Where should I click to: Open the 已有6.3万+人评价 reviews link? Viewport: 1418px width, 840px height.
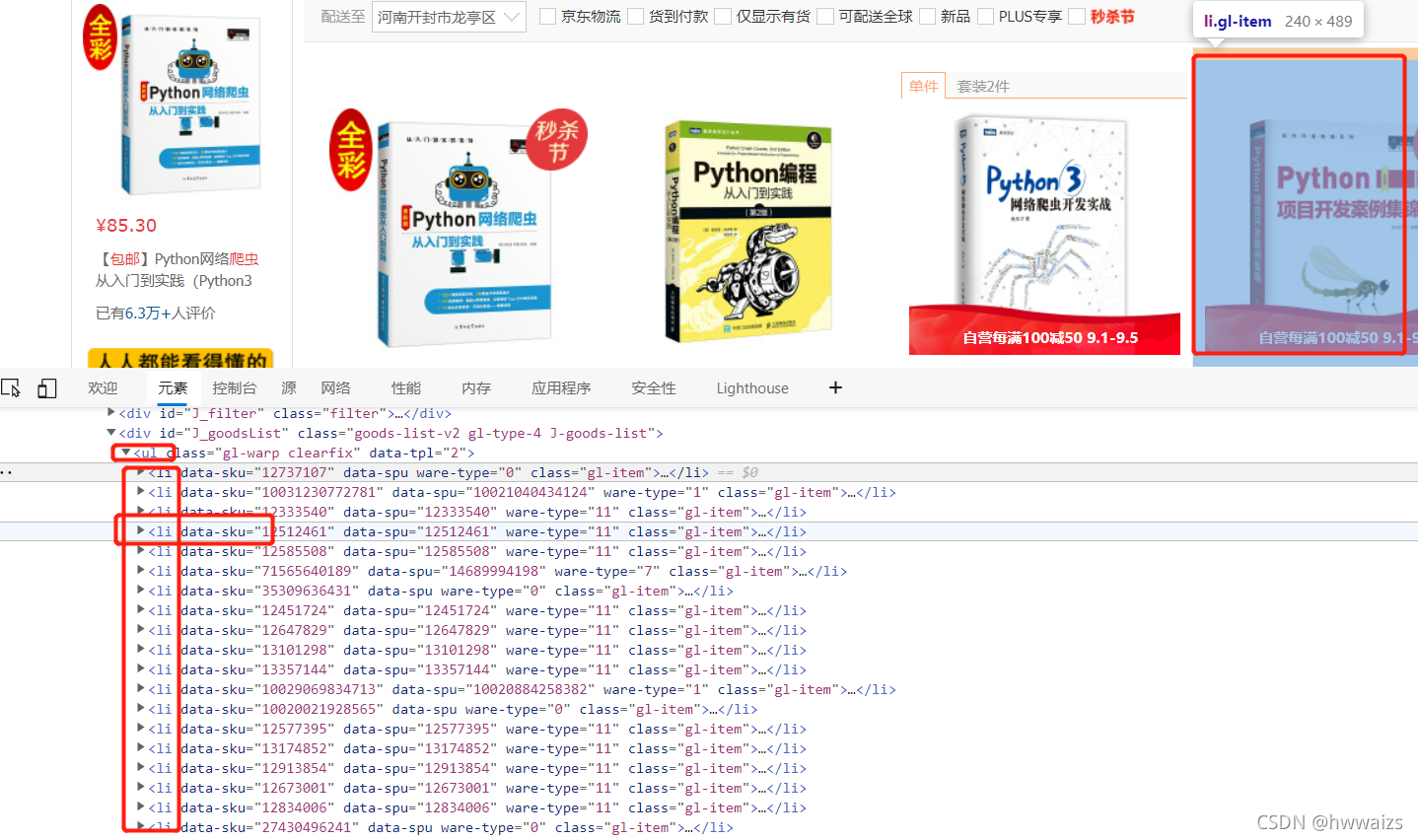[x=155, y=313]
